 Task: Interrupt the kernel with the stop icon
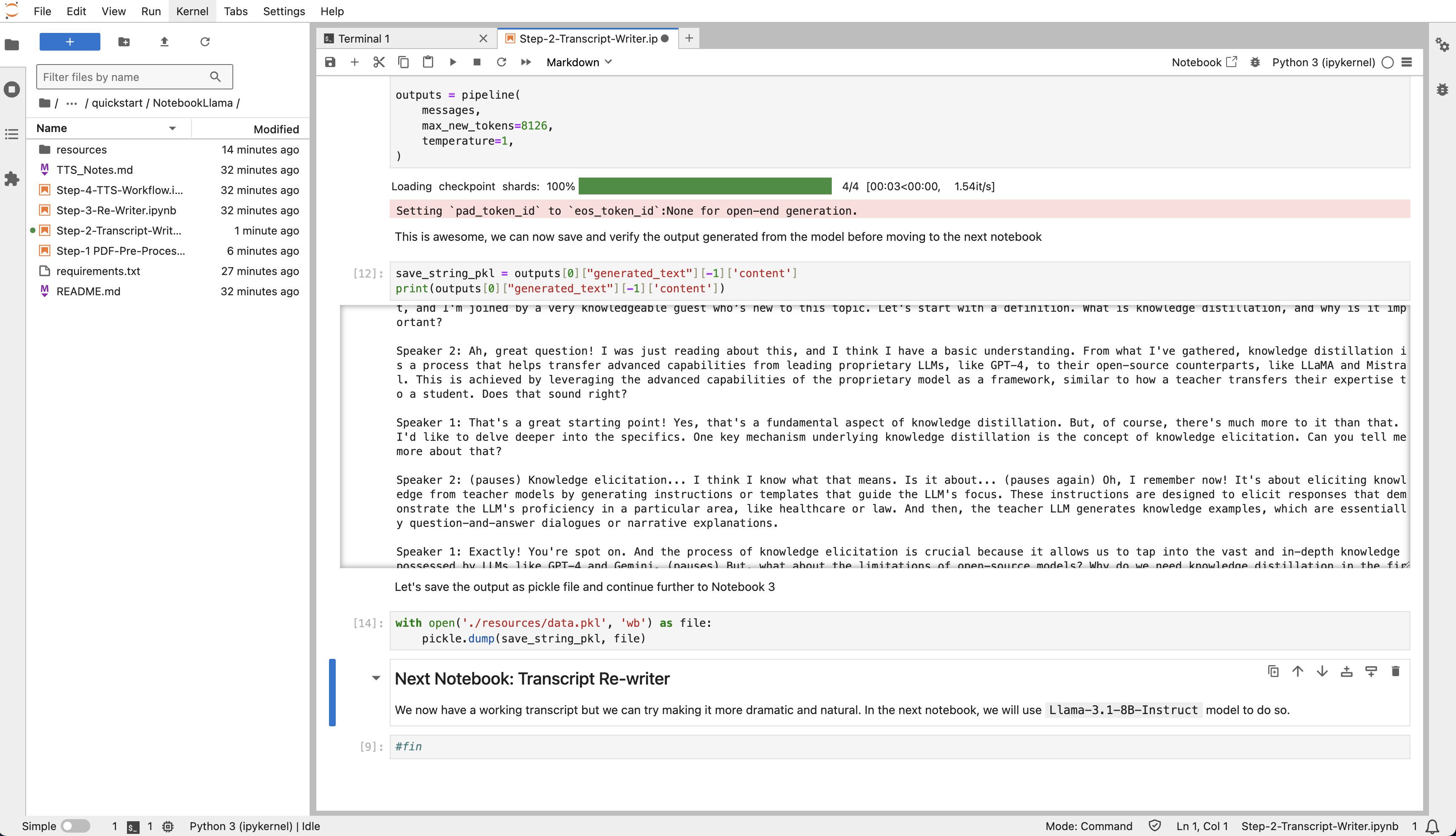pos(477,62)
